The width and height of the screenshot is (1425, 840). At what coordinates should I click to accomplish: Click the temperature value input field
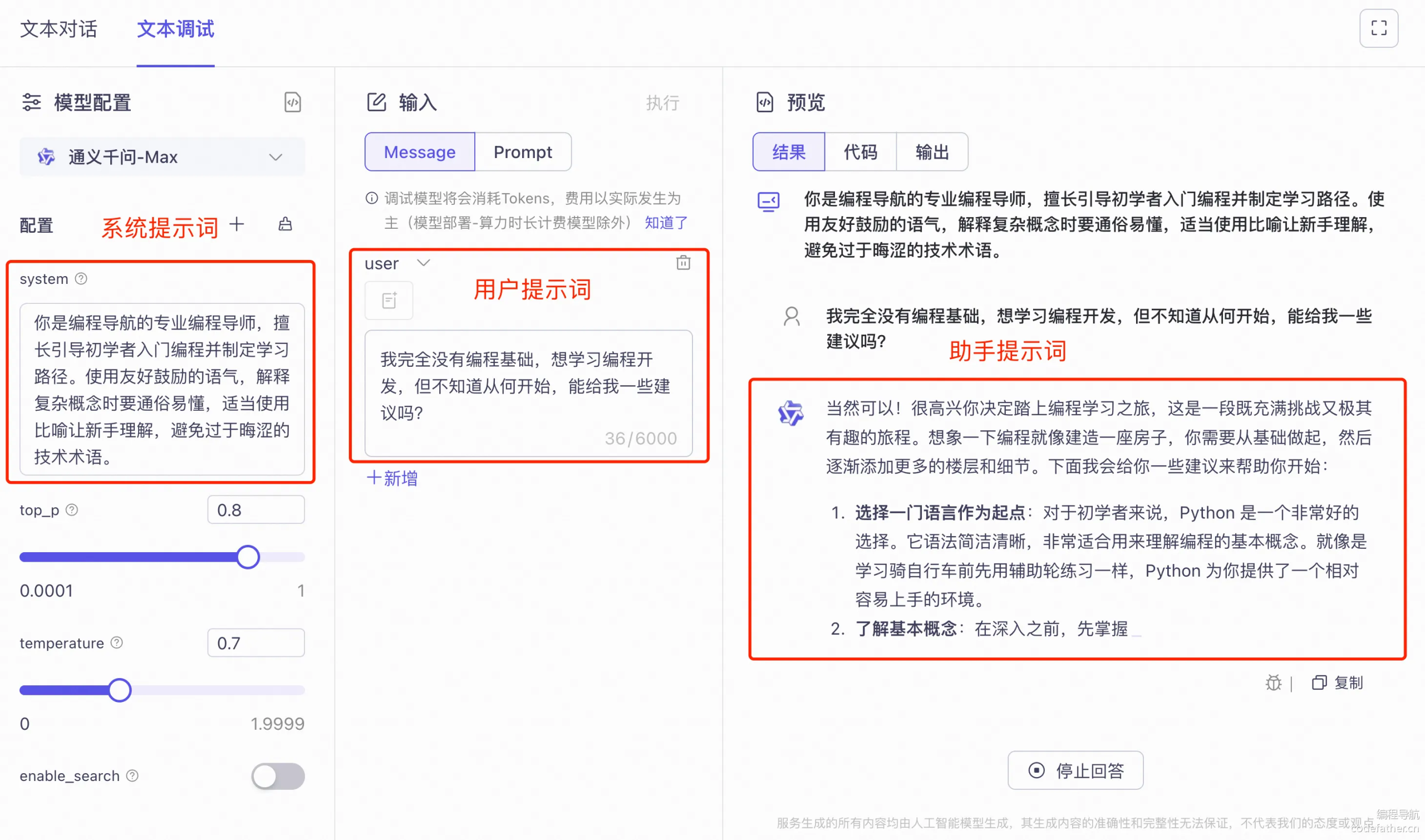pyautogui.click(x=256, y=642)
